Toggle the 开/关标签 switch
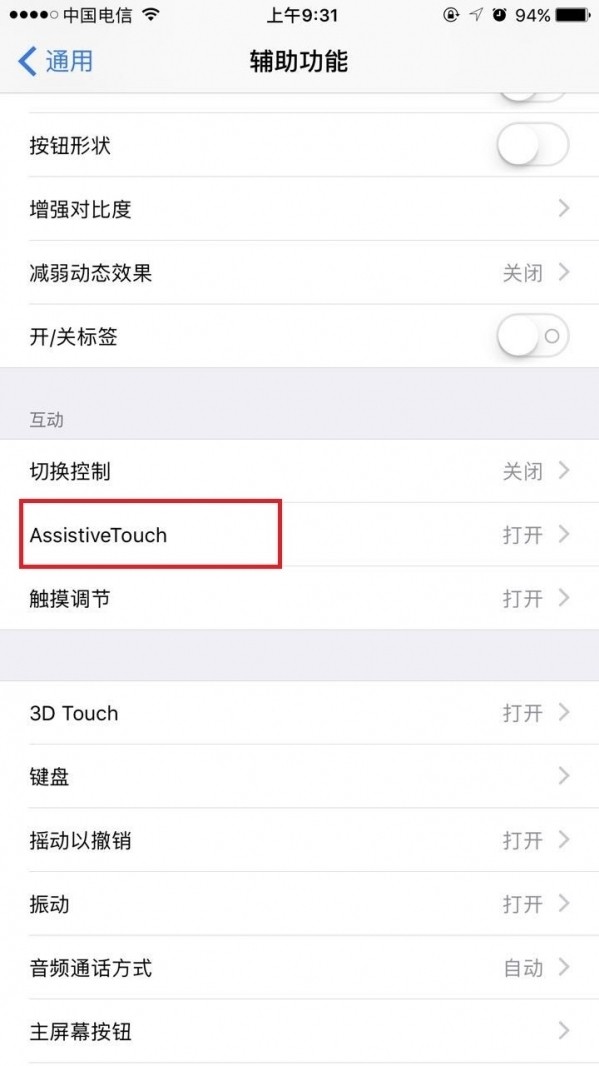Viewport: 599px width, 1066px height. tap(532, 336)
